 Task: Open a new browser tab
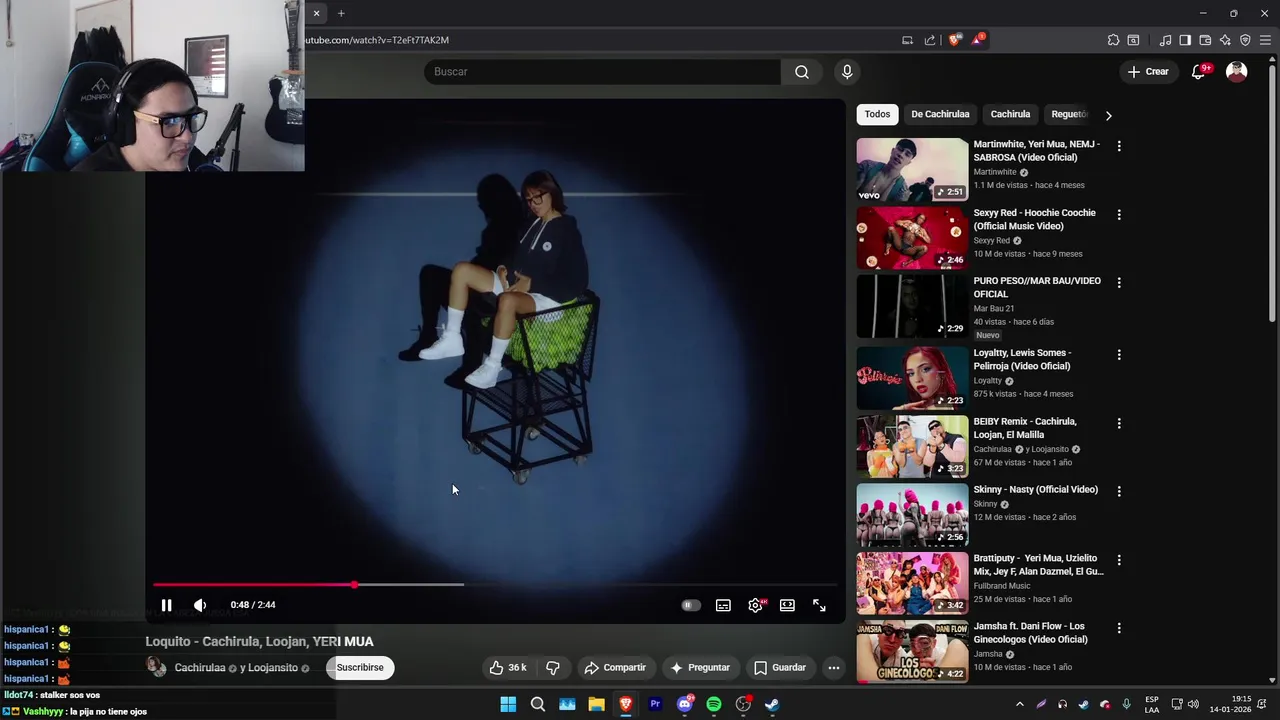click(x=341, y=13)
